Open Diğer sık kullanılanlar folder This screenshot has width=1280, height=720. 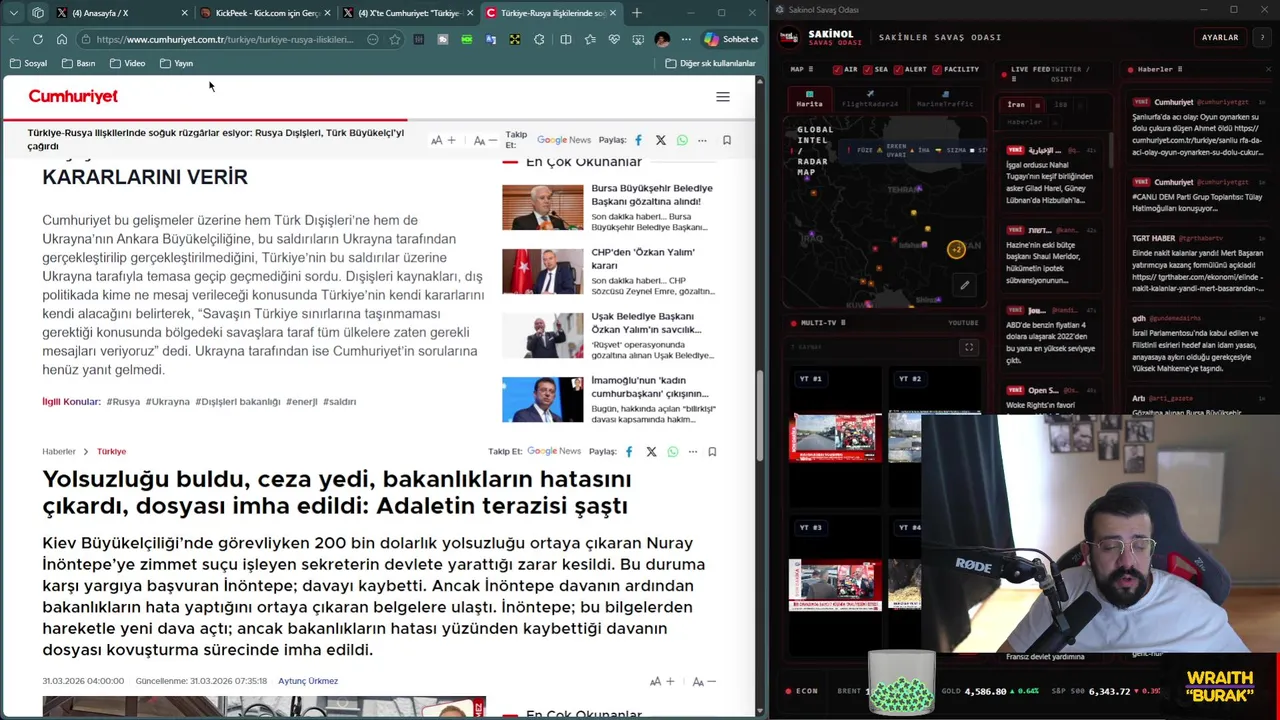[x=710, y=63]
